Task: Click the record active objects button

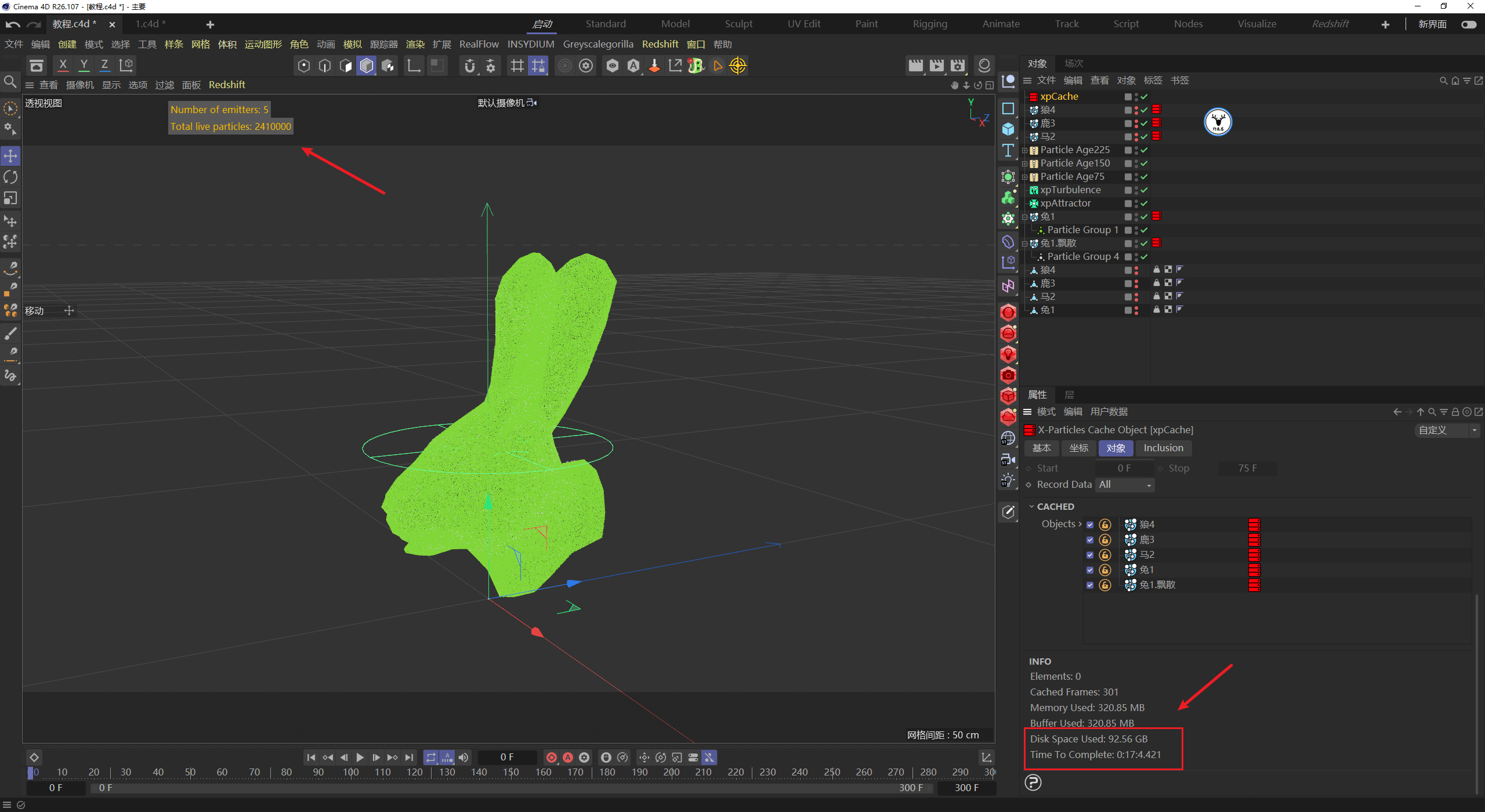Action: coord(552,757)
